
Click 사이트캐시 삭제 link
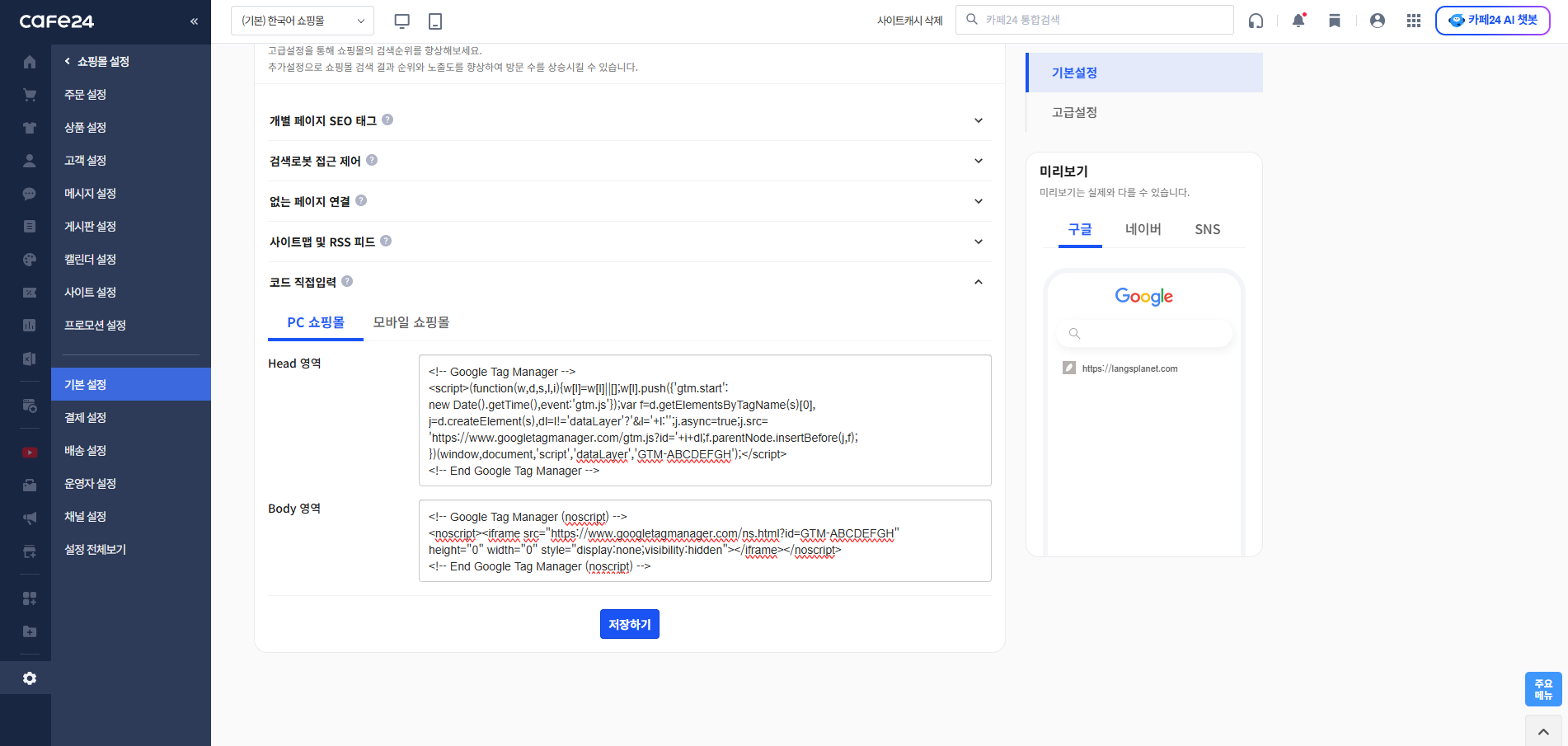coord(910,21)
